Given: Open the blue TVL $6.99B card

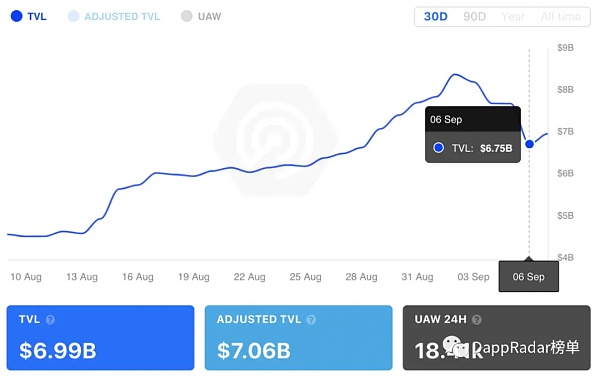Looking at the screenshot, I should pos(100,337).
